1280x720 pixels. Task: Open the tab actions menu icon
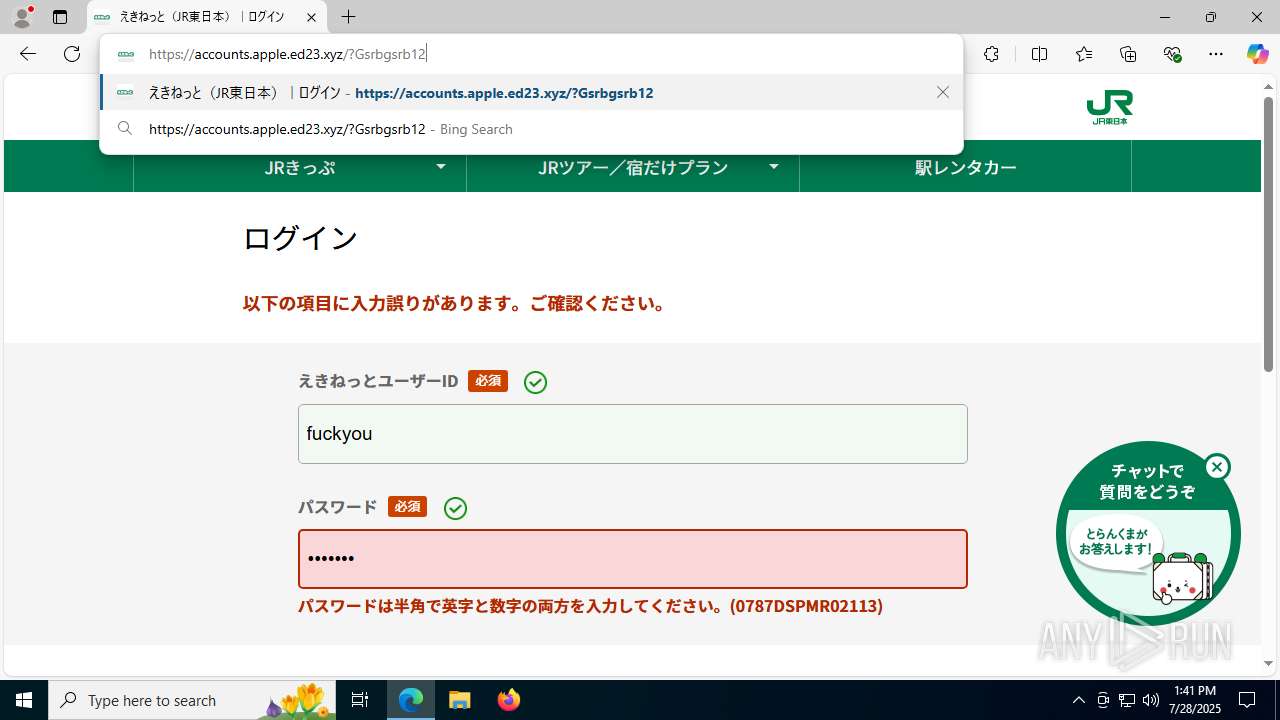point(60,17)
